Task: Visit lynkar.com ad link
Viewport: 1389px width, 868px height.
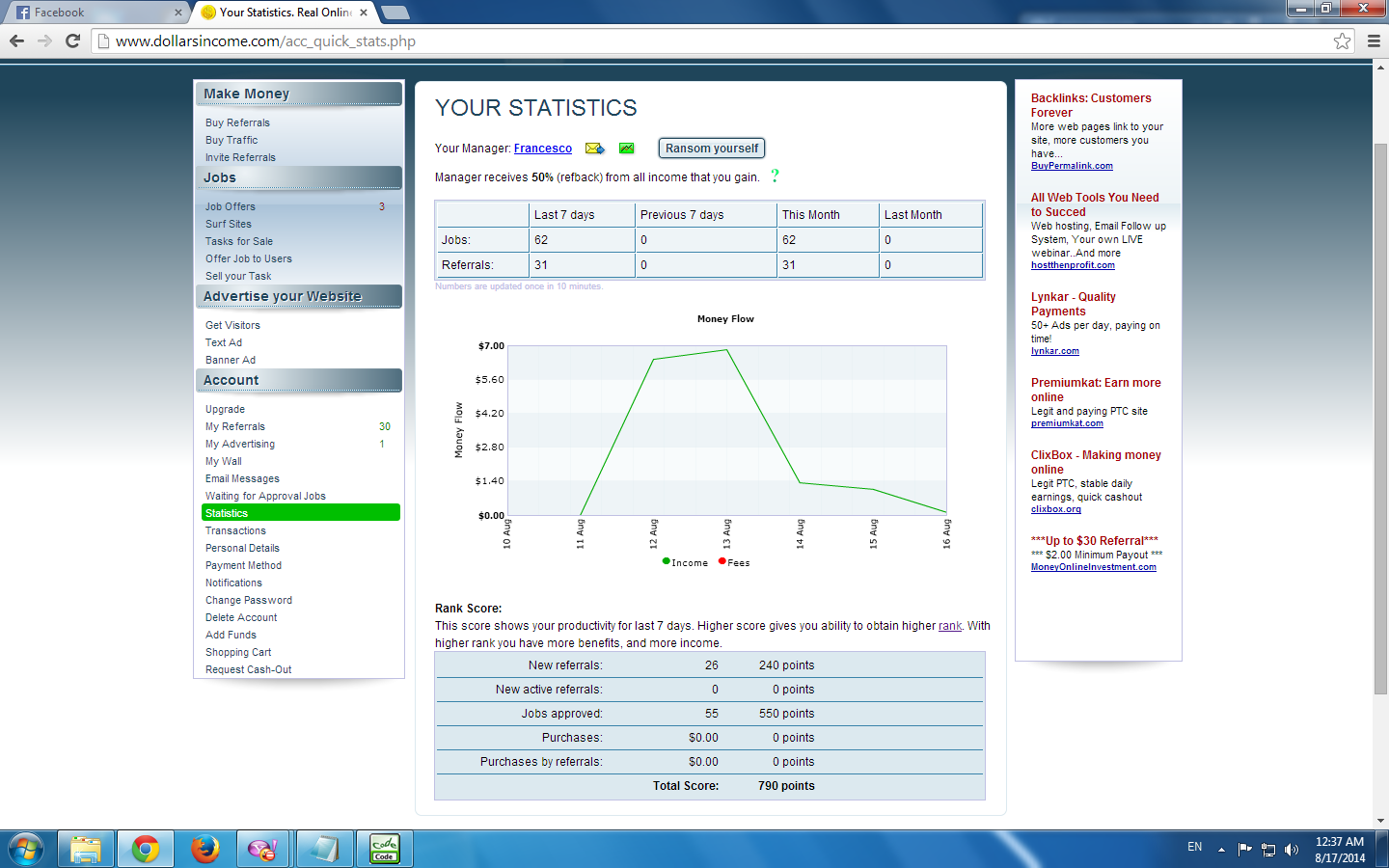Action: click(1055, 351)
